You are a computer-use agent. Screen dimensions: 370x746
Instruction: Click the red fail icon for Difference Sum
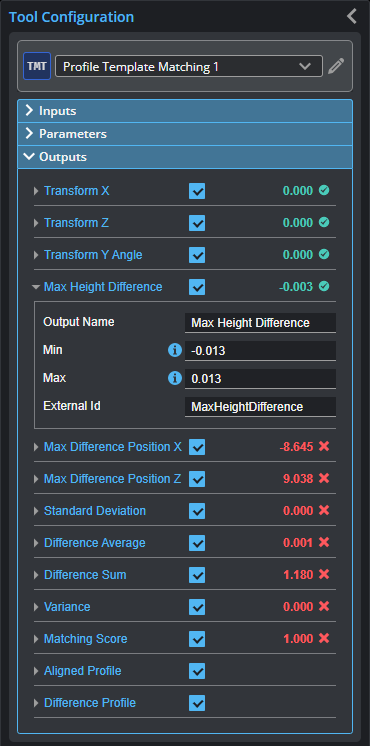(324, 574)
